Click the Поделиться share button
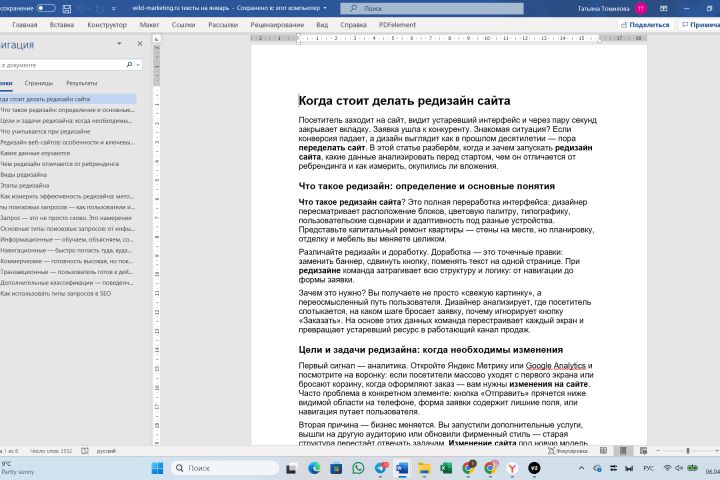This screenshot has width=720, height=480. (x=645, y=25)
